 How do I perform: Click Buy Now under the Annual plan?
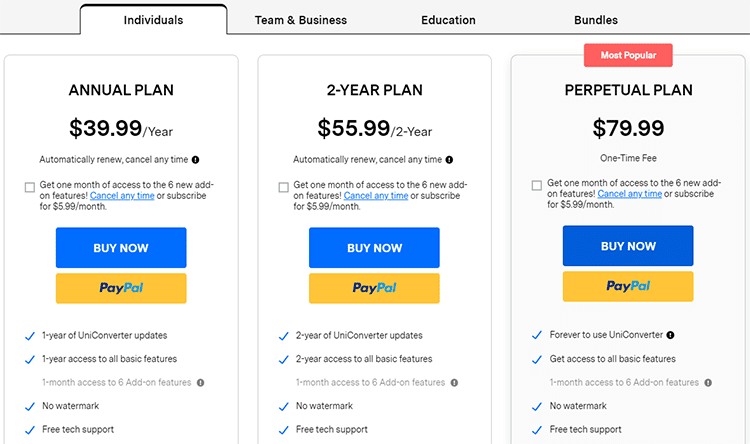pyautogui.click(x=121, y=248)
